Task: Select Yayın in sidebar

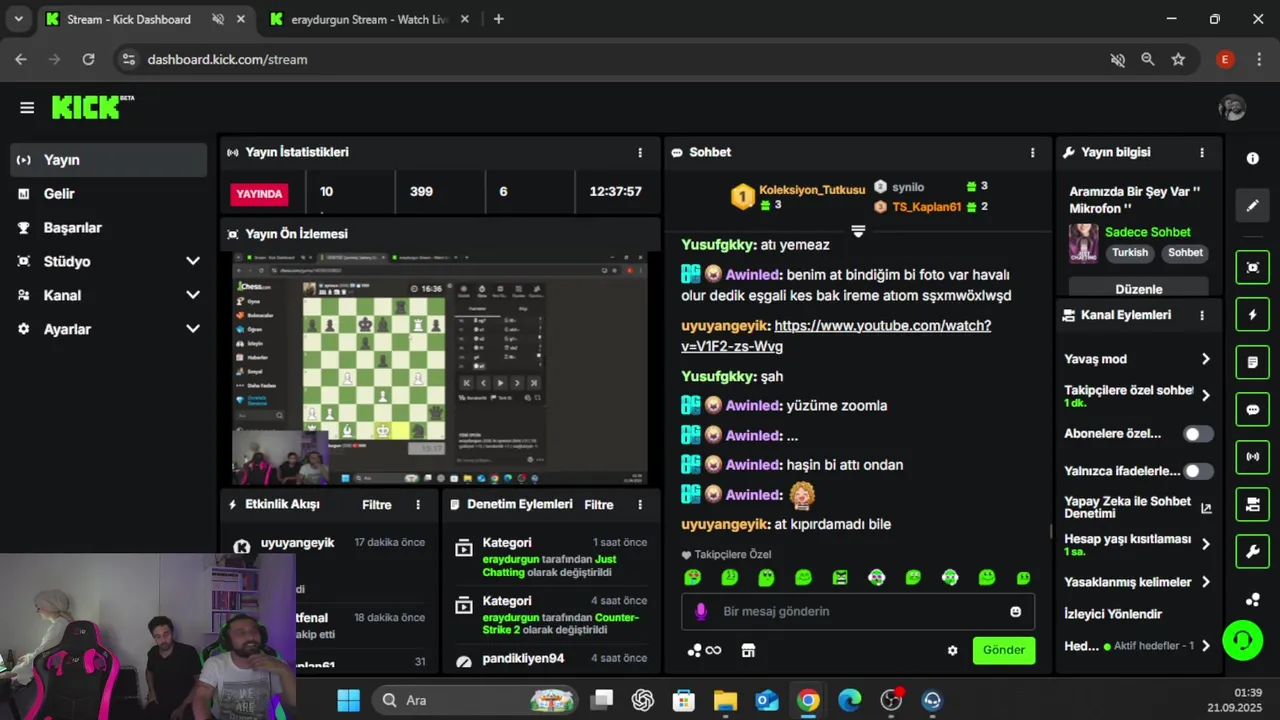Action: point(109,160)
